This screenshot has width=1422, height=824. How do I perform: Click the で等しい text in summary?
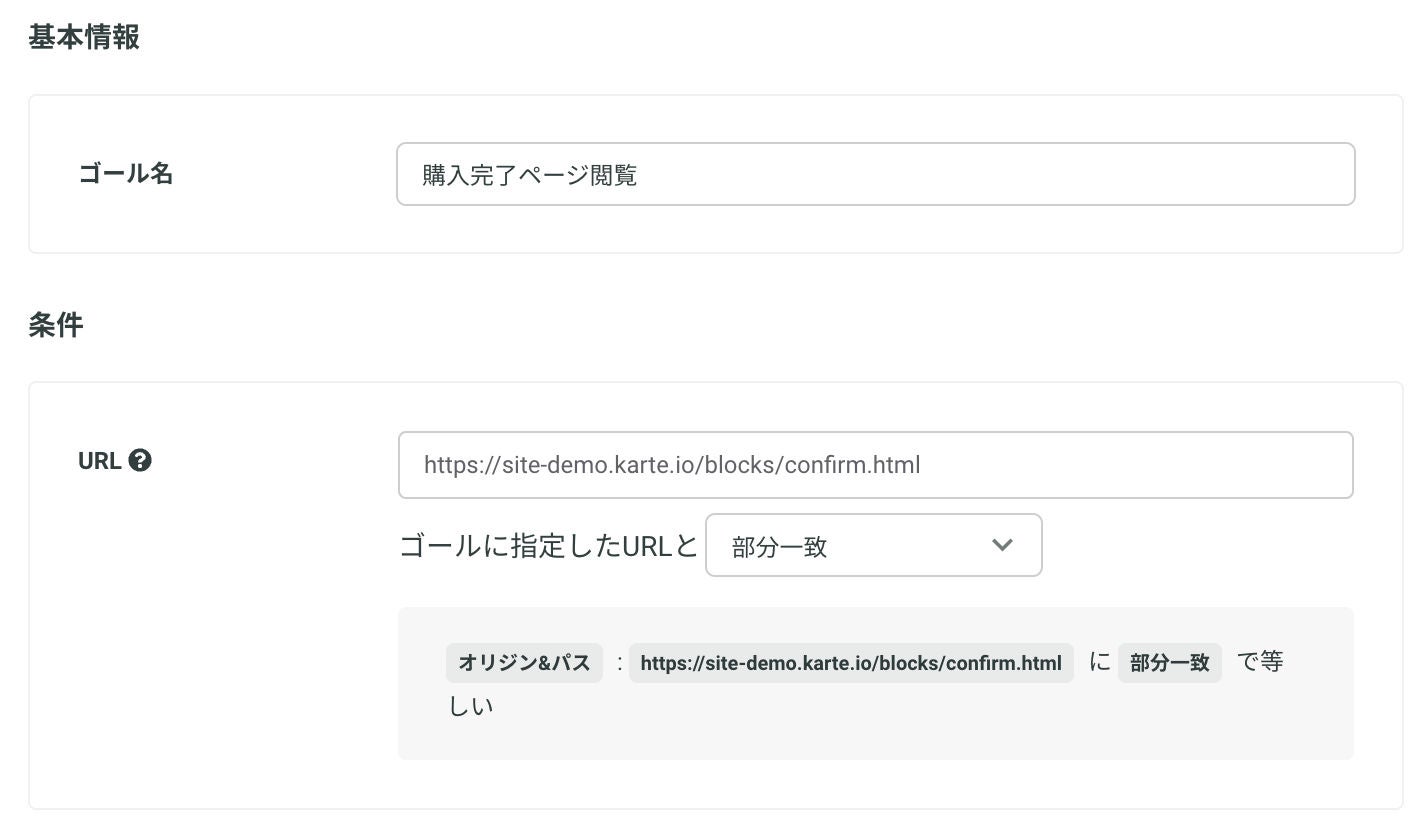pyautogui.click(x=1260, y=662)
